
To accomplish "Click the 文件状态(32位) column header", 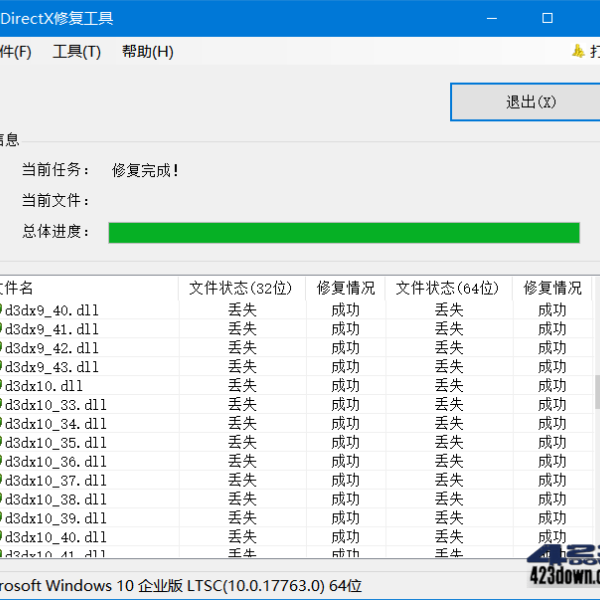I will click(x=241, y=288).
